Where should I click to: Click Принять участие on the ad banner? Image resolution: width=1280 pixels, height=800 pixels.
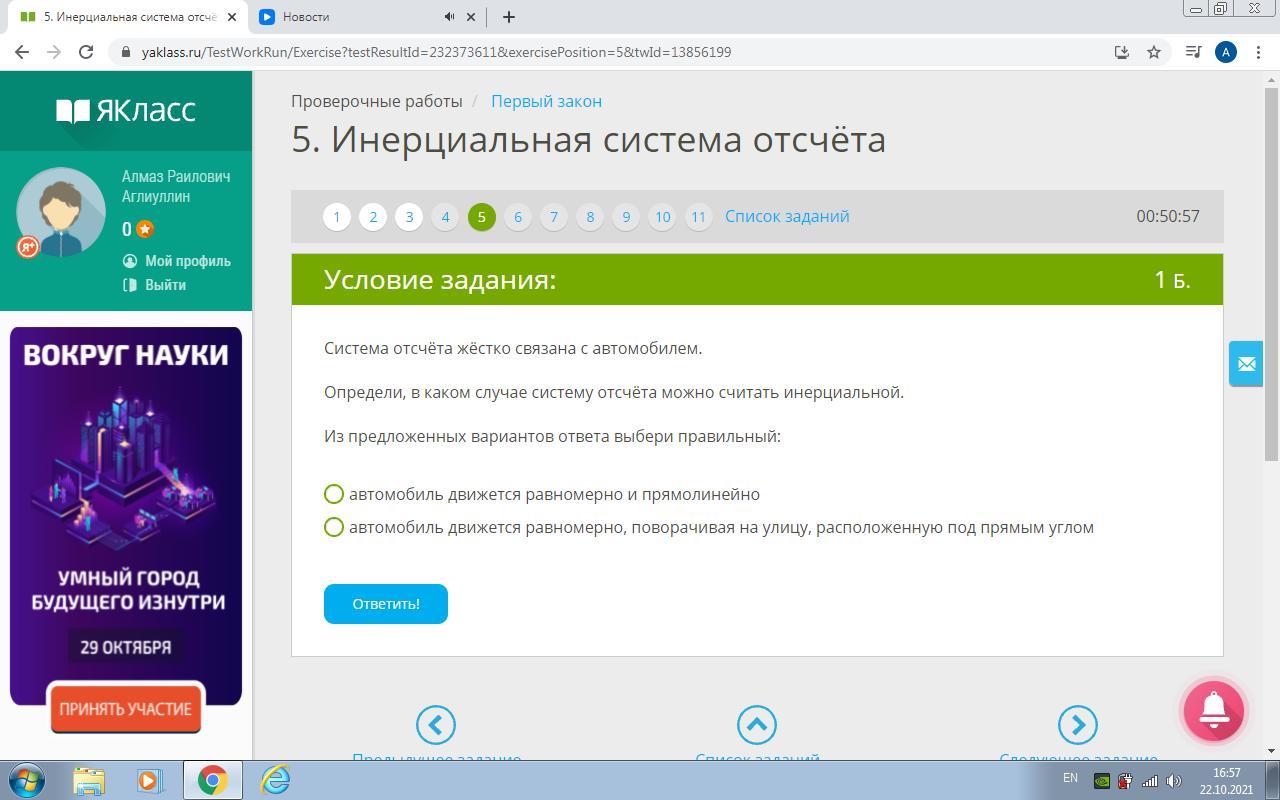coord(125,709)
